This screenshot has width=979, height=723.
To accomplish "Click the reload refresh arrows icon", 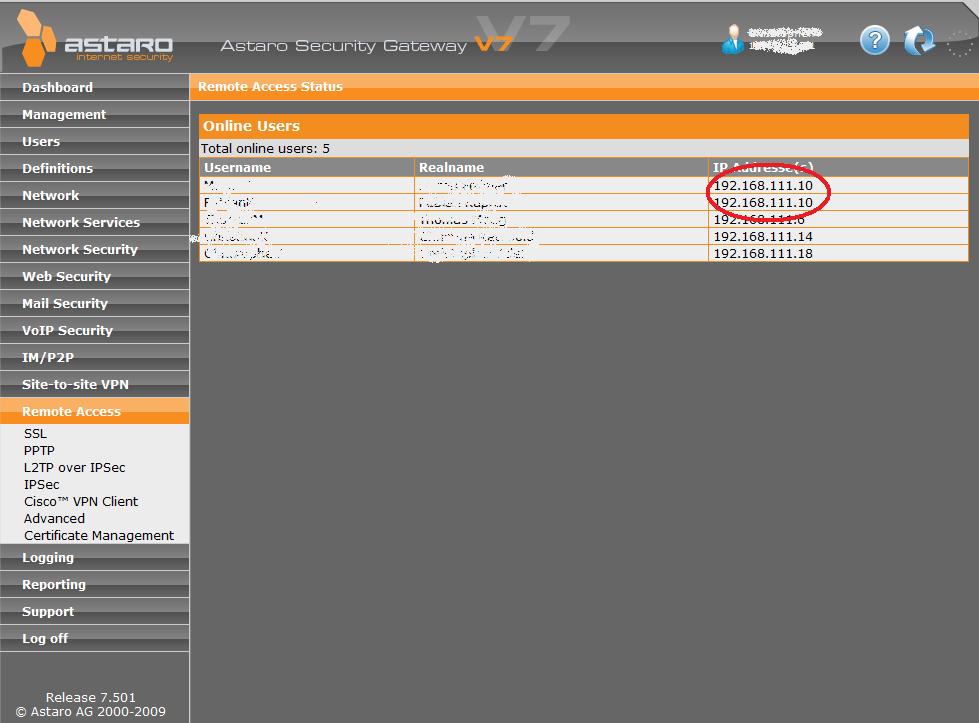I will (x=920, y=41).
